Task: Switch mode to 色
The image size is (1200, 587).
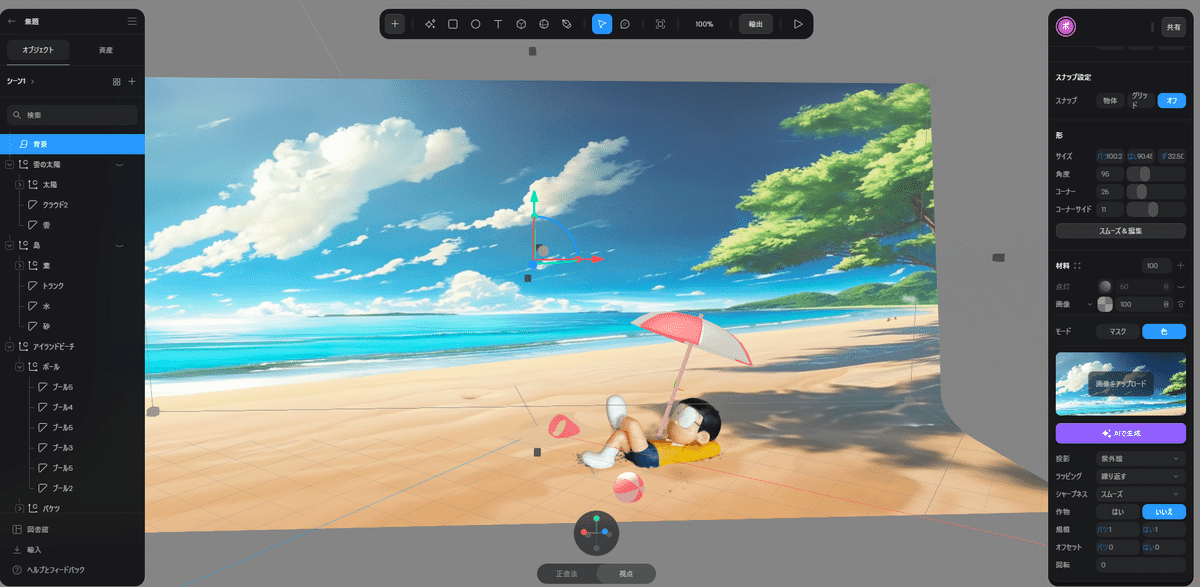Action: coord(1164,331)
